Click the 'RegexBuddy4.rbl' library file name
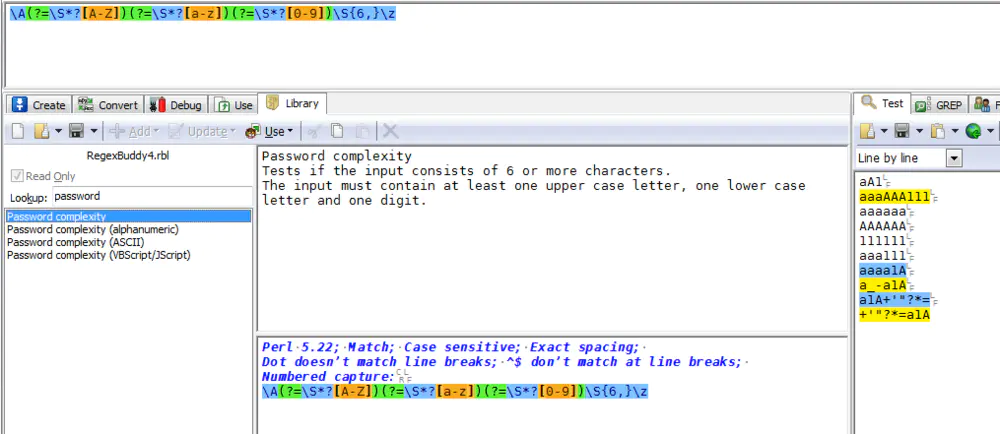This screenshot has height=434, width=1000. tap(128, 155)
